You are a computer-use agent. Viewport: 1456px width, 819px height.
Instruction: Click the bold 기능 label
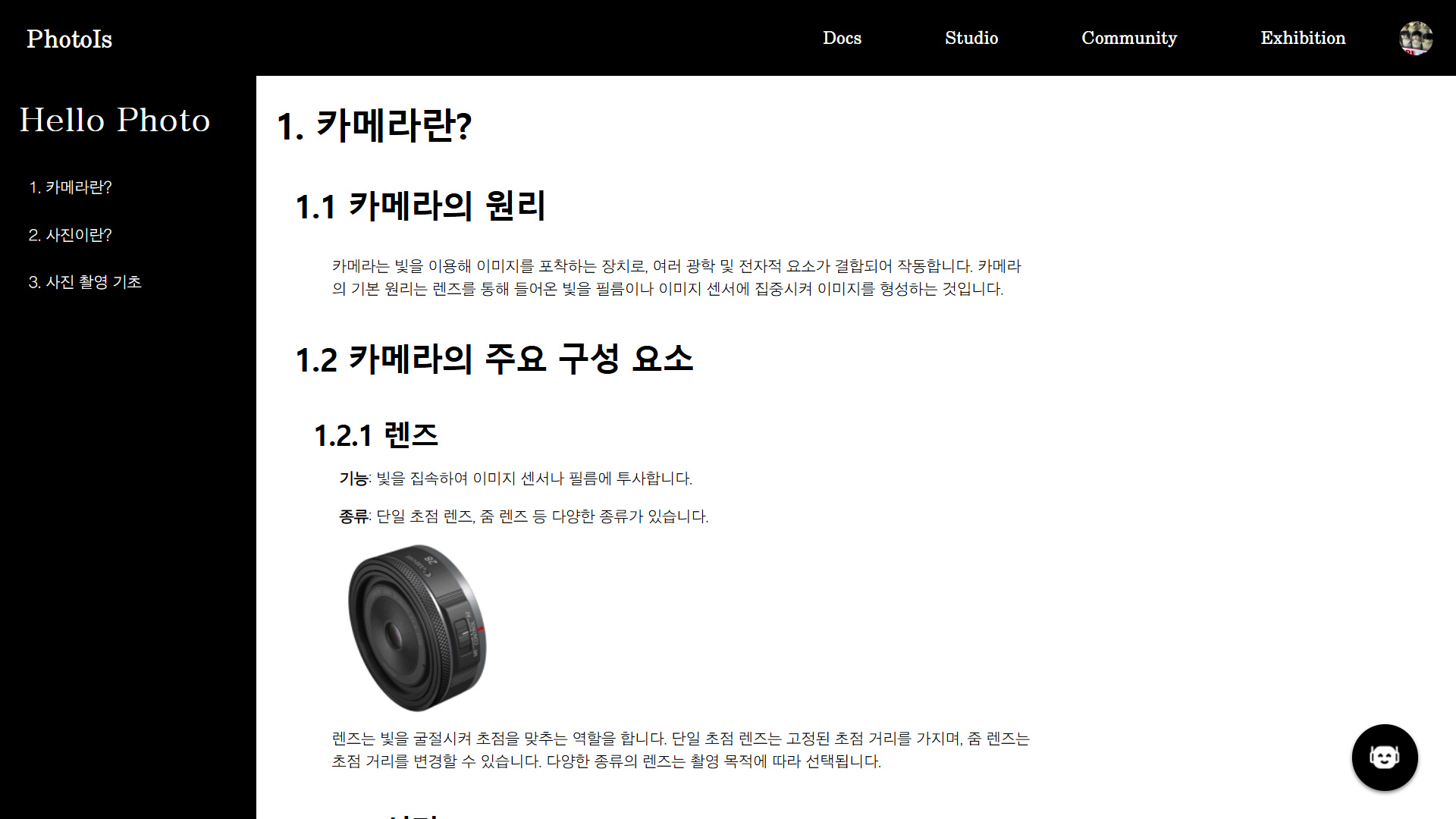[x=353, y=479]
